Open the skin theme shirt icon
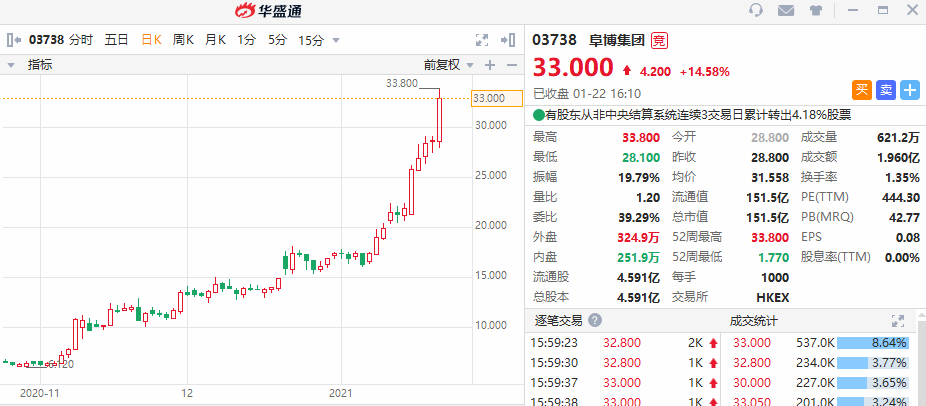The image size is (926, 406). point(816,10)
